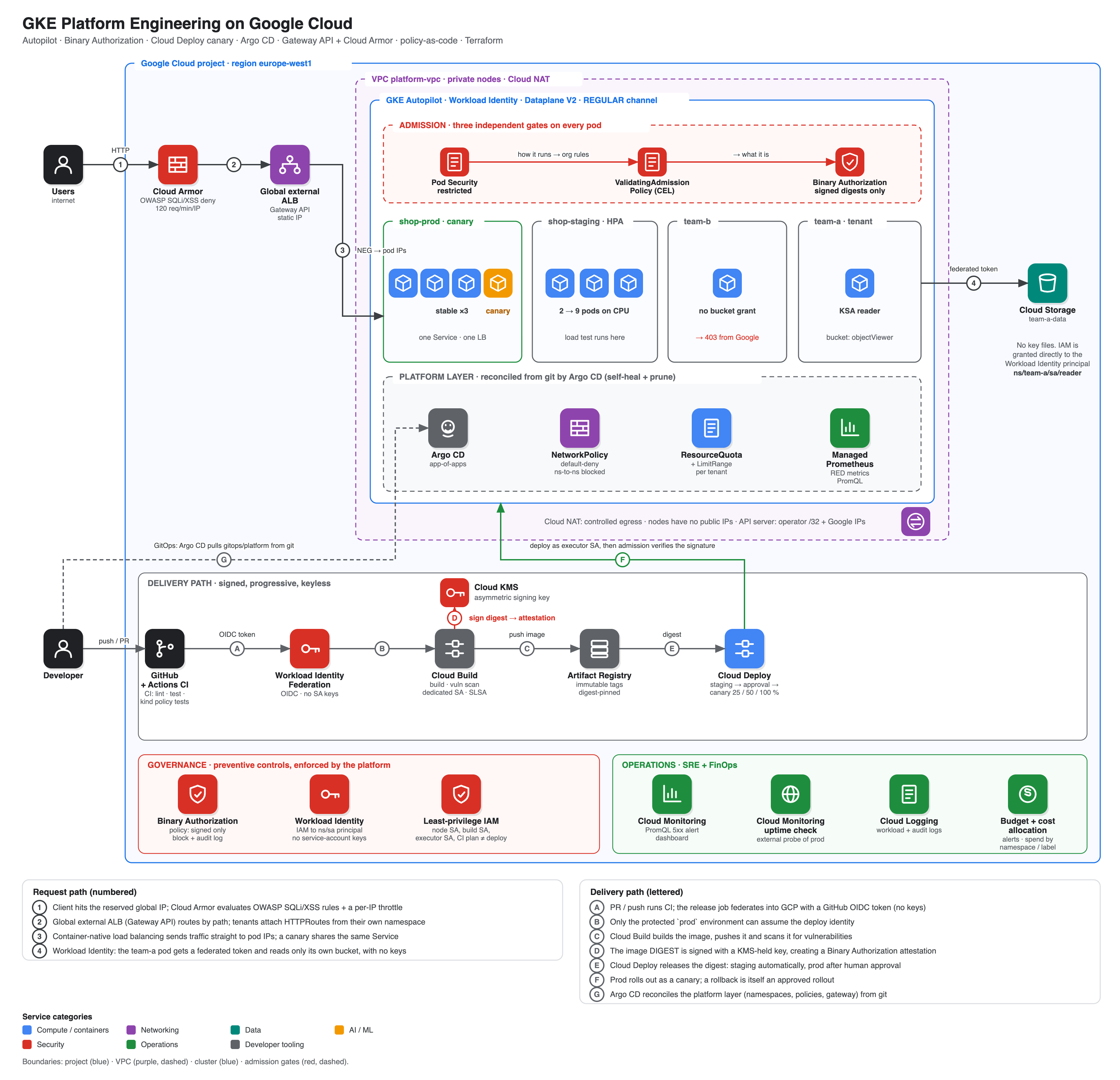The width and height of the screenshot is (1120, 1080).
Task: Select the purple Networking legend swatch
Action: click(x=131, y=1030)
